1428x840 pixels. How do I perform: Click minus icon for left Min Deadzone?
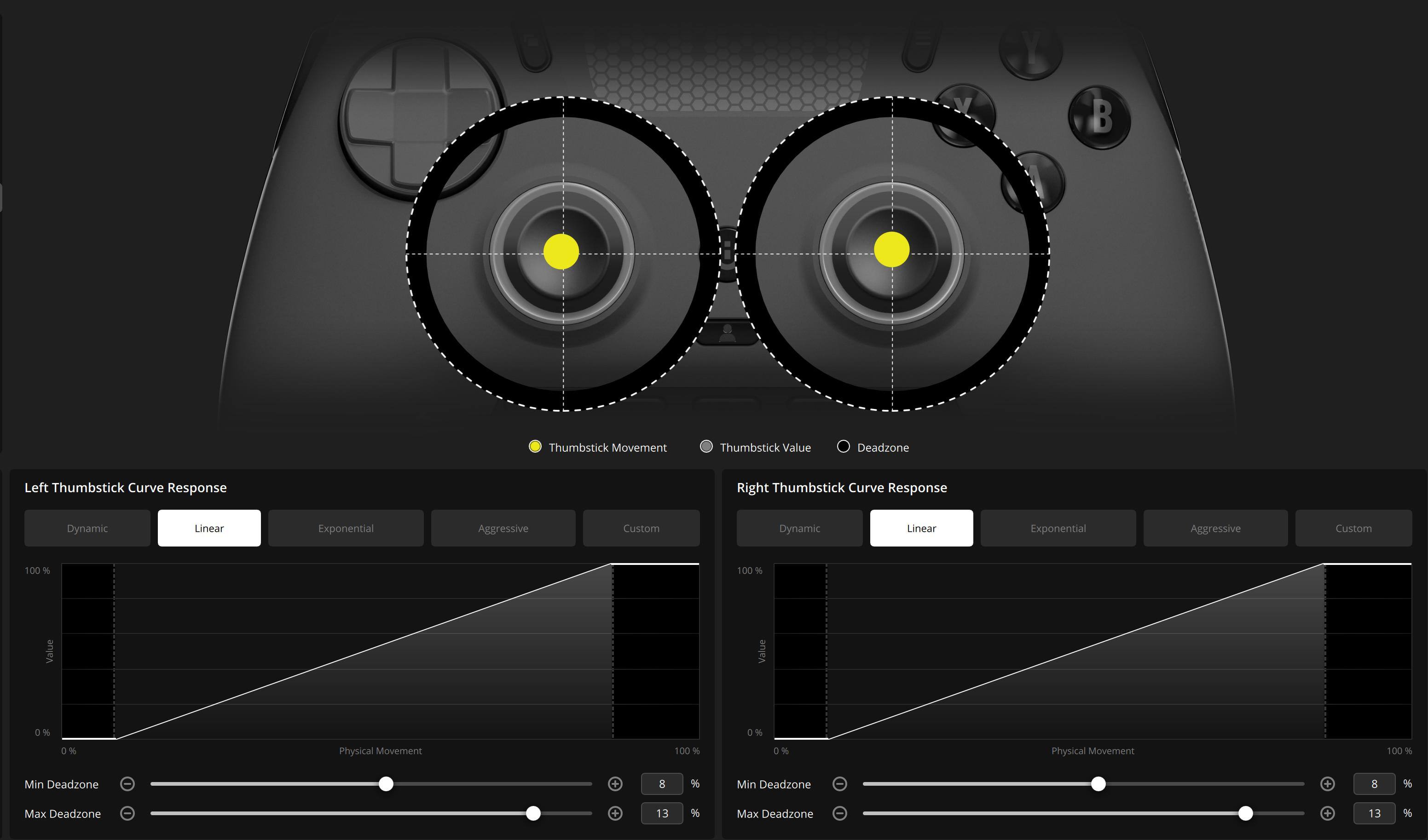127,784
